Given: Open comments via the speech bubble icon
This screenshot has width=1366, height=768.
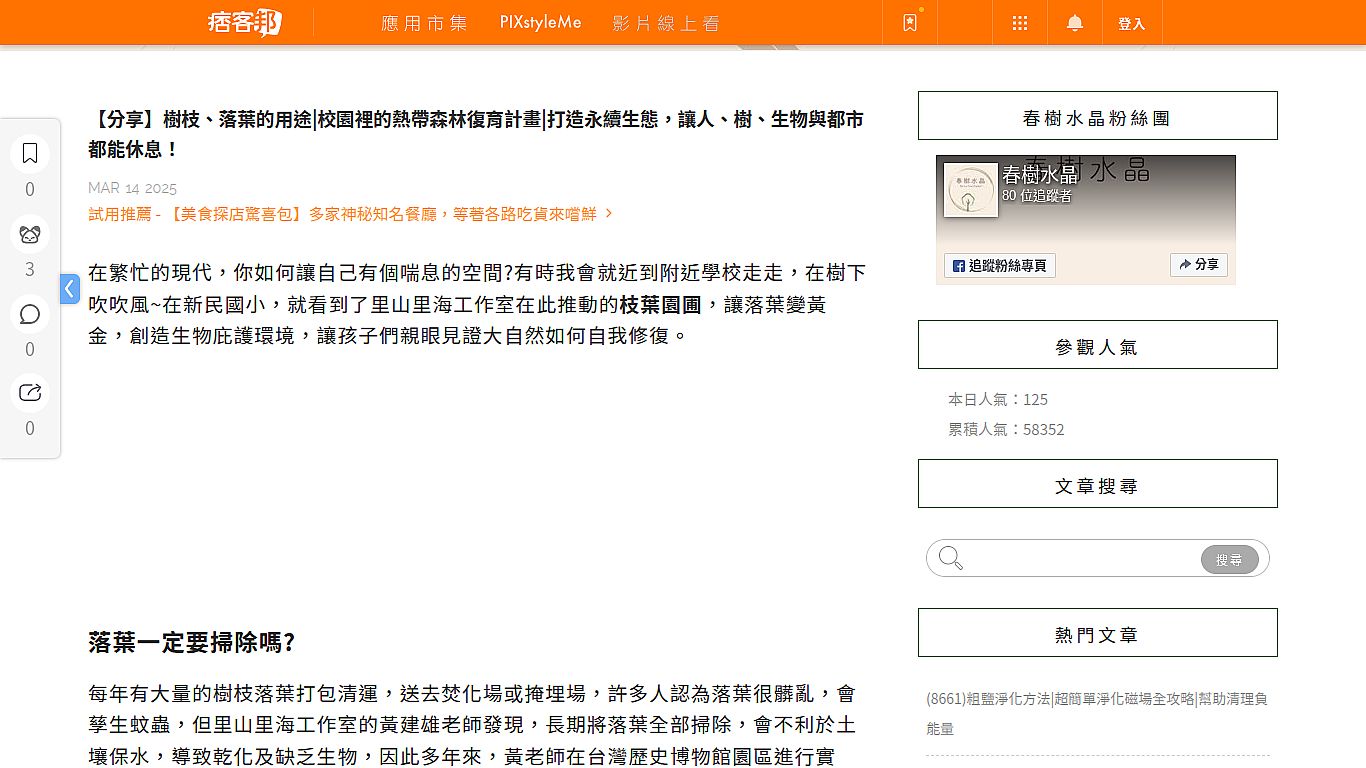Looking at the screenshot, I should (30, 314).
